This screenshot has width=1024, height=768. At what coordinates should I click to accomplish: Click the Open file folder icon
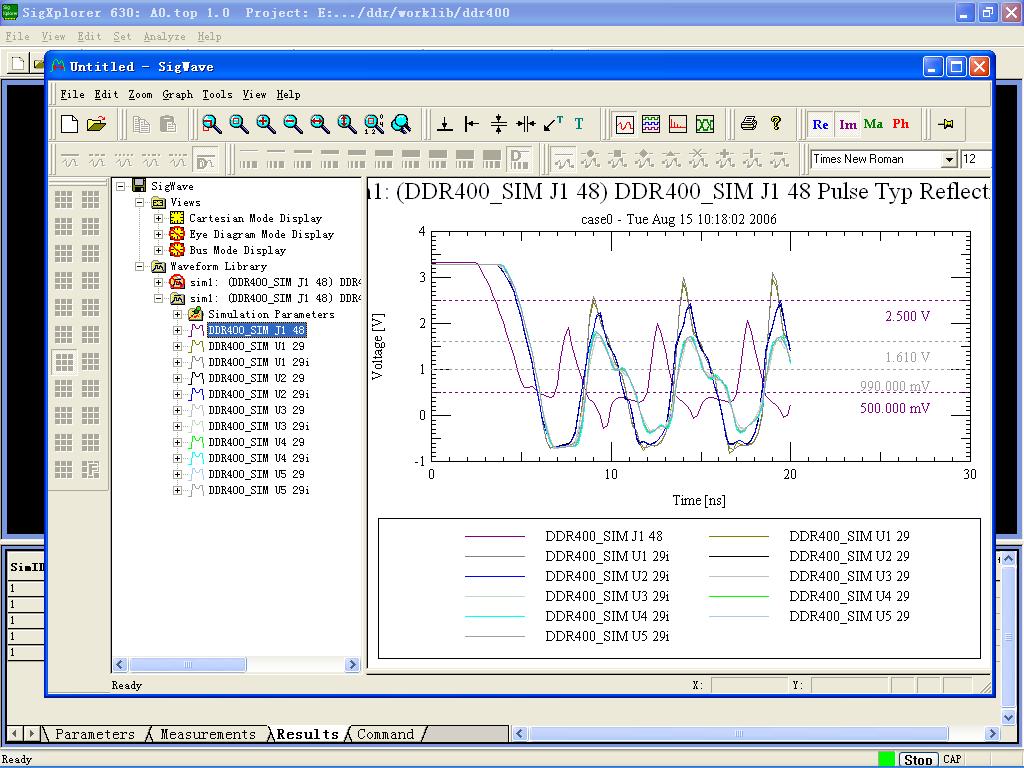(x=96, y=124)
